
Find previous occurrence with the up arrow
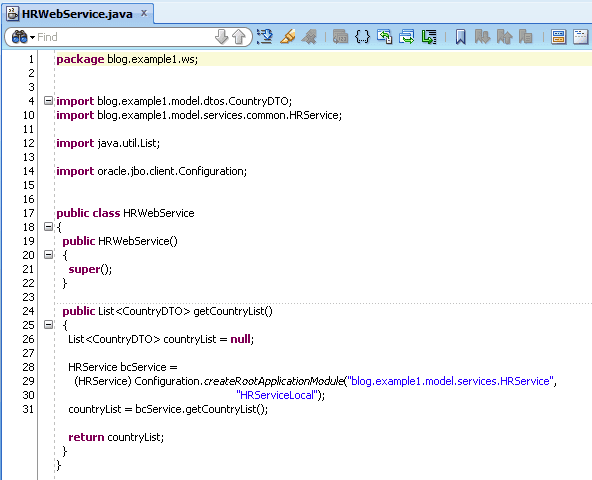click(239, 37)
